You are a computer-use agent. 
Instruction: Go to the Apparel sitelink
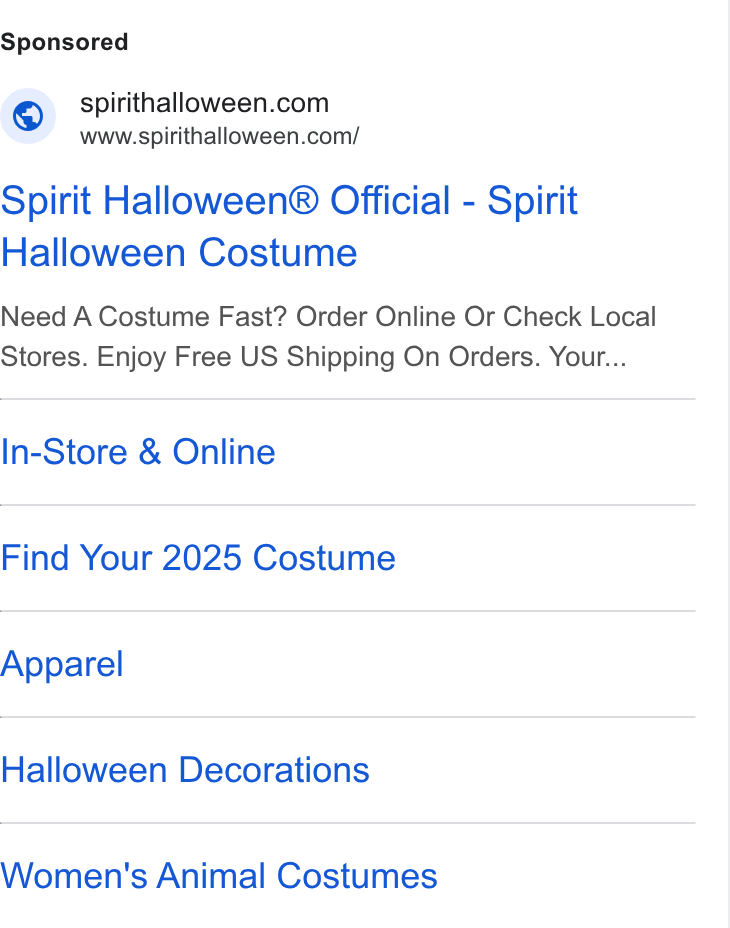(62, 664)
